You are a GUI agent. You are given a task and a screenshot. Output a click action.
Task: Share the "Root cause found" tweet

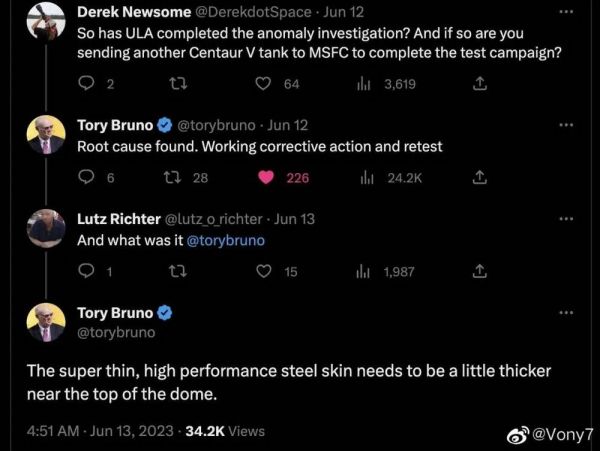tap(479, 177)
